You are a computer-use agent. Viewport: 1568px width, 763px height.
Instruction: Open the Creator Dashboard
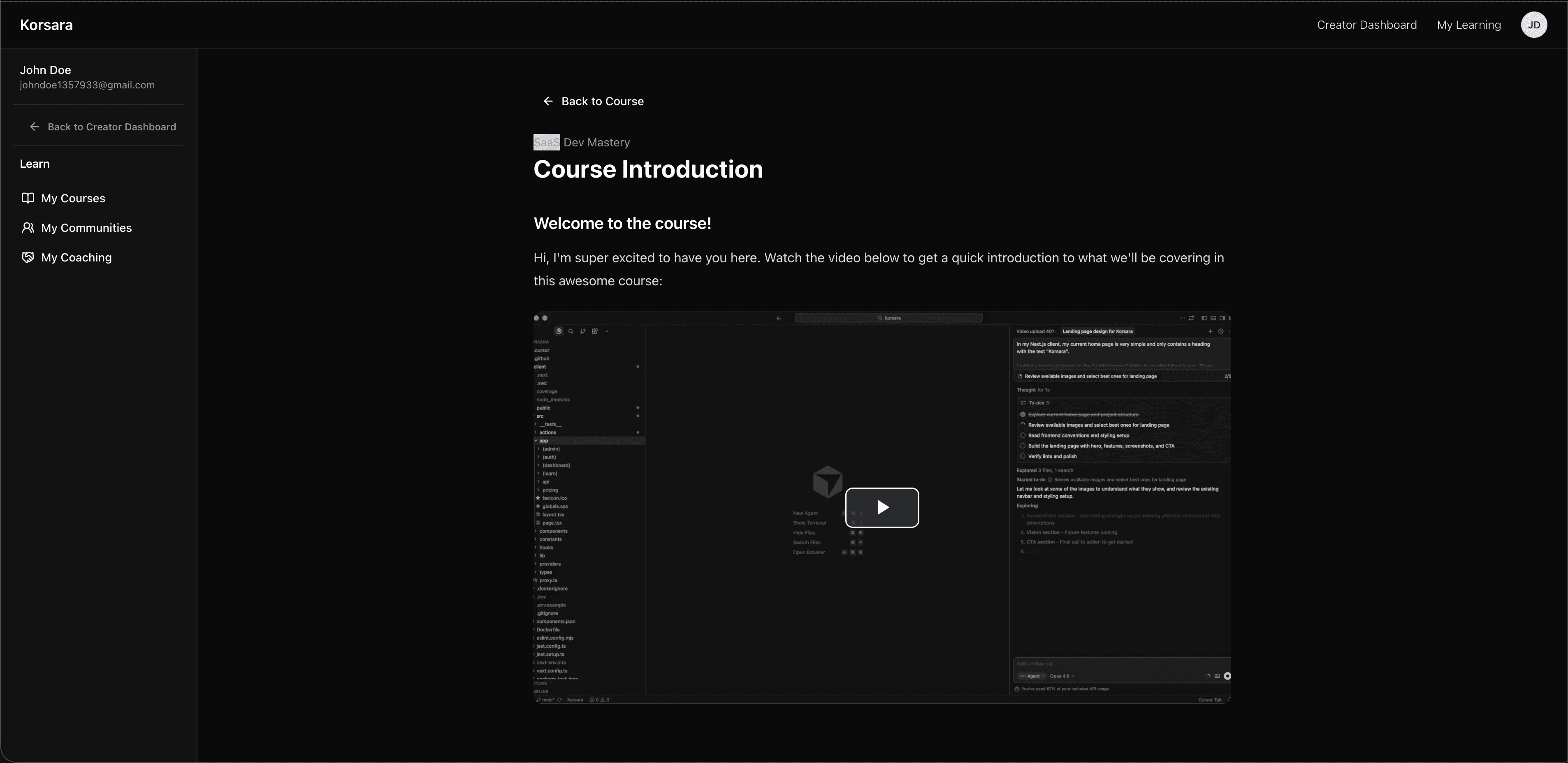pos(1366,24)
